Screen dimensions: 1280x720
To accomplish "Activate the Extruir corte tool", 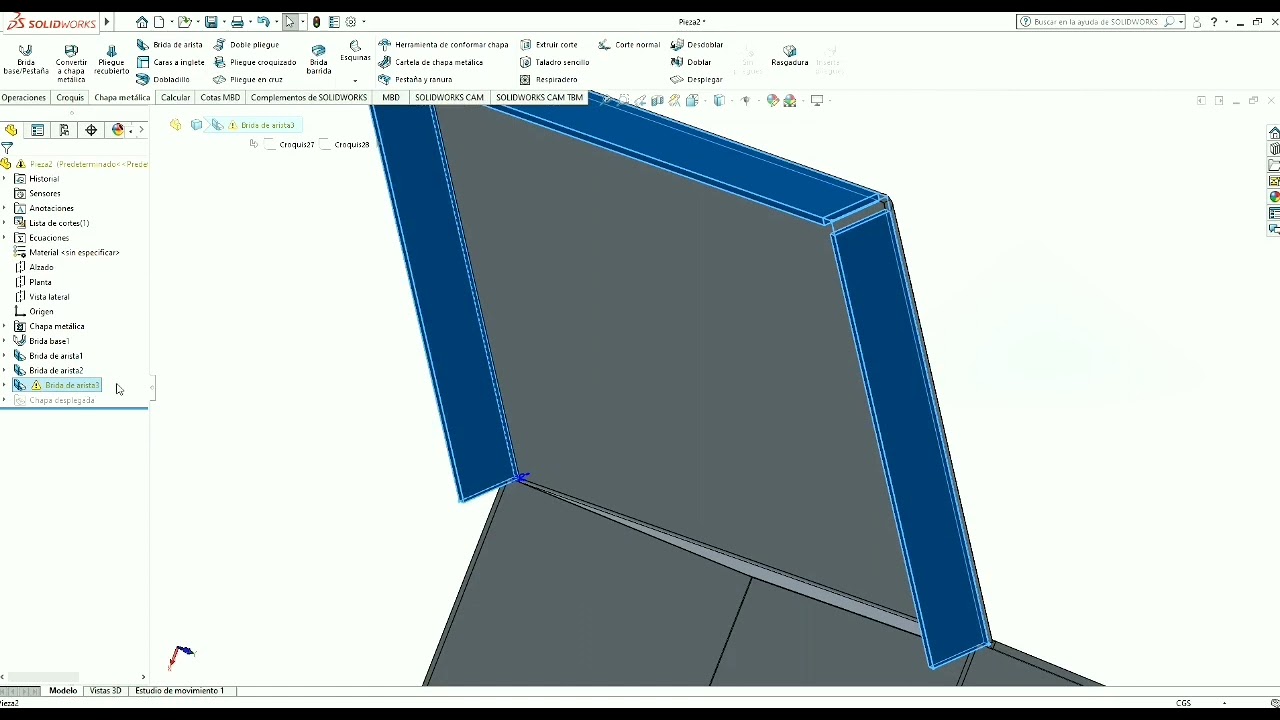I will (549, 45).
